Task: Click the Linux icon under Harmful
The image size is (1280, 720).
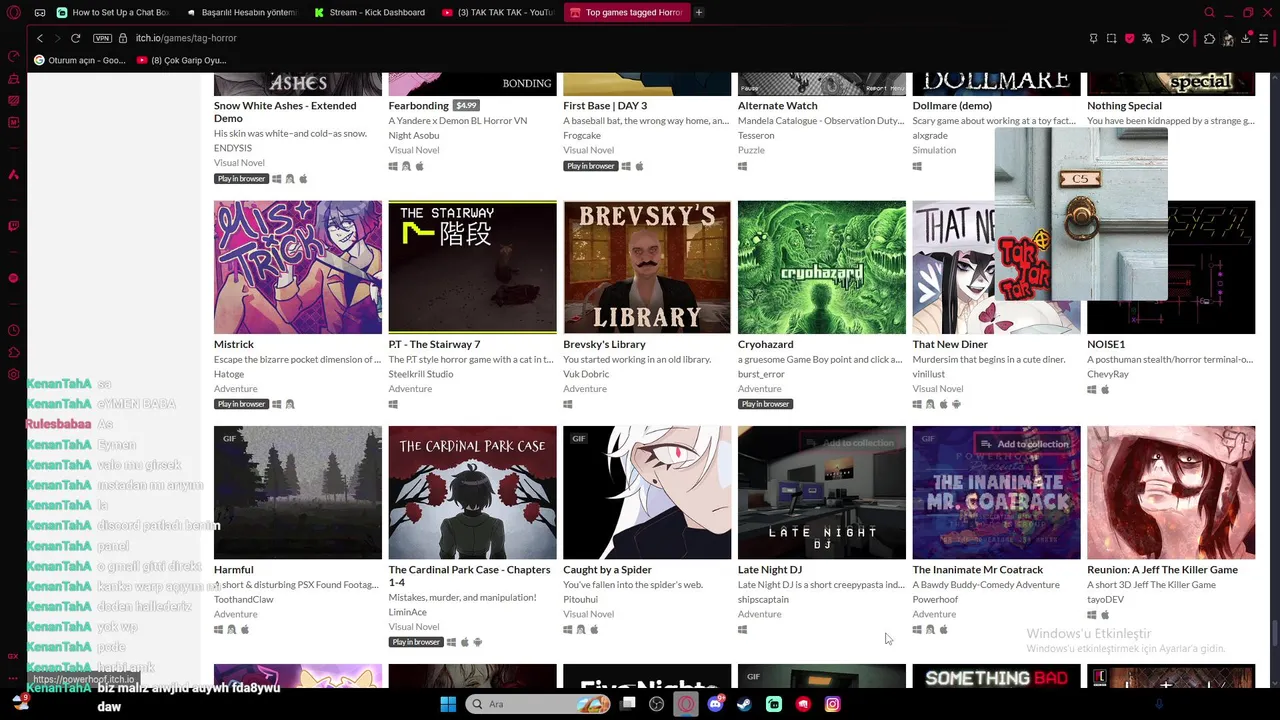Action: pos(232,630)
